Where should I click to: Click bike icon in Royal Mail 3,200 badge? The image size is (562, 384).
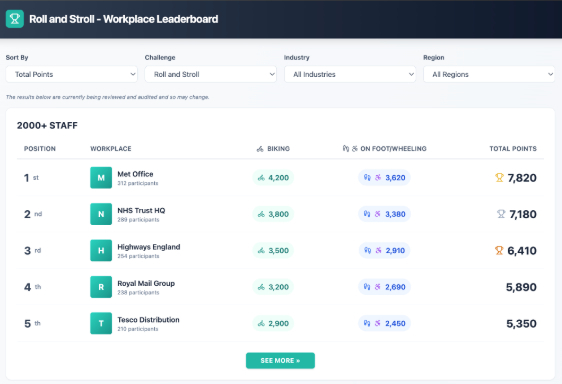click(x=261, y=287)
